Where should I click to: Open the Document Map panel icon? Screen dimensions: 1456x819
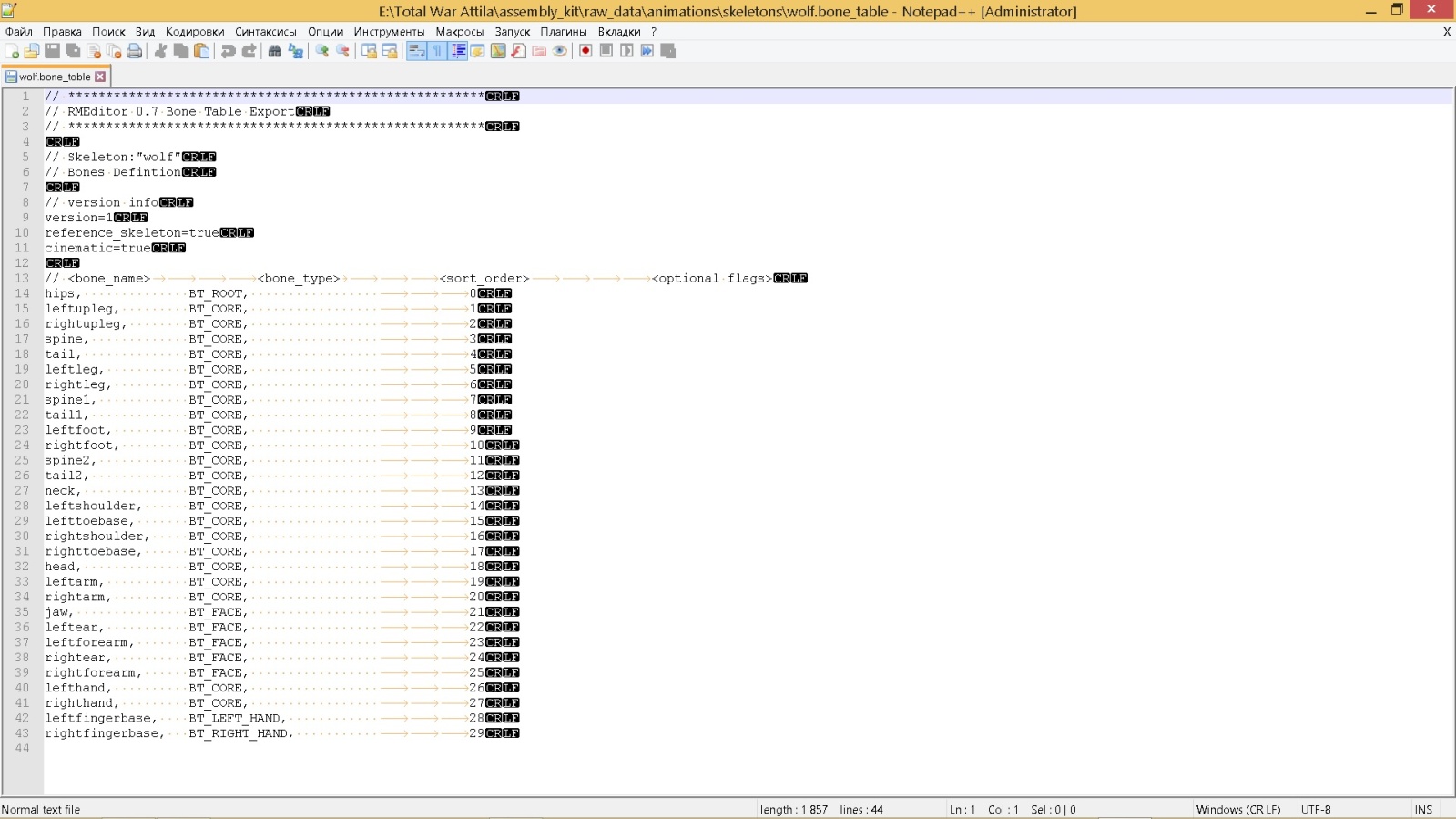point(498,51)
